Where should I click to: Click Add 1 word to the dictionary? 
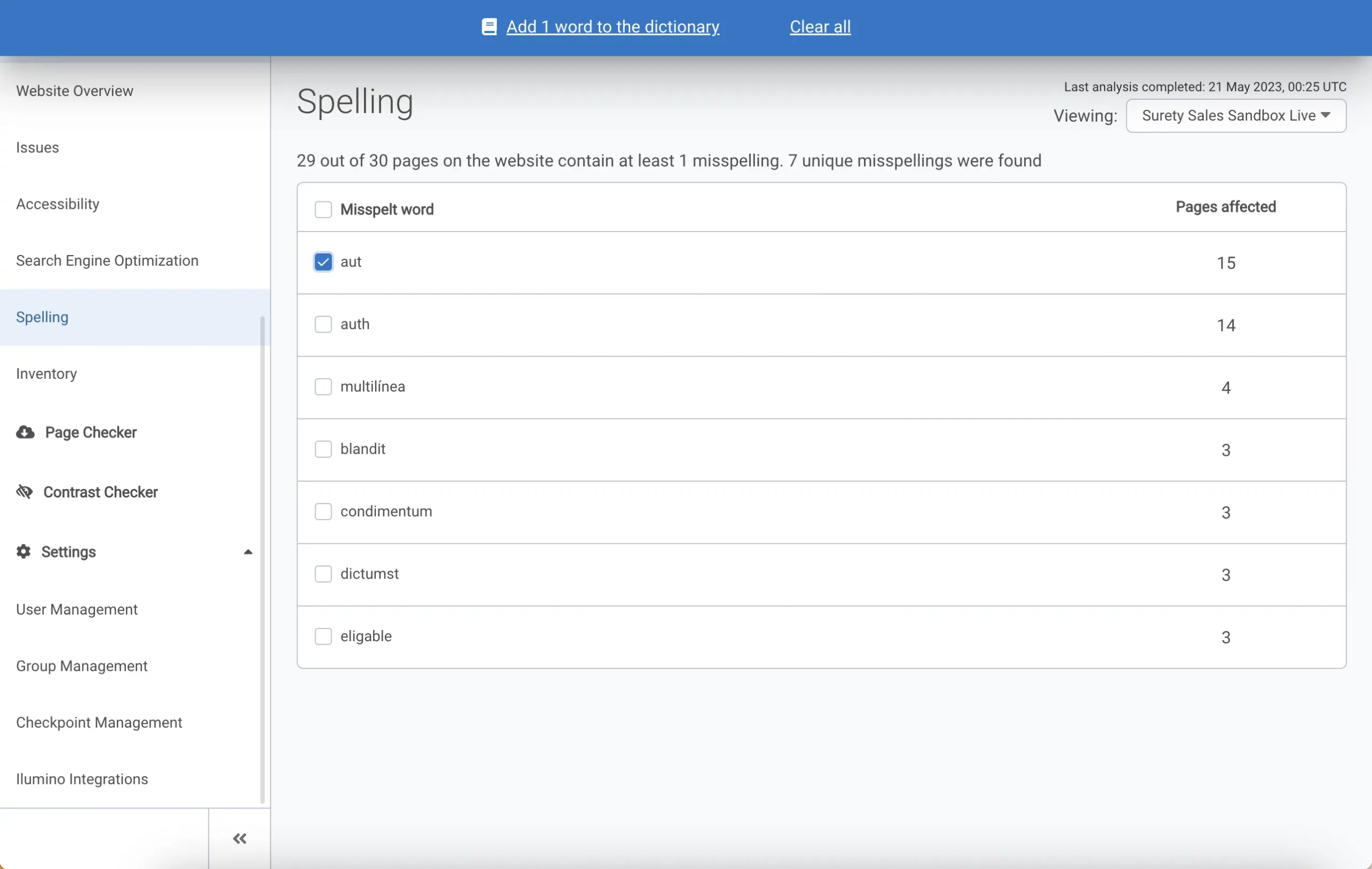613,27
